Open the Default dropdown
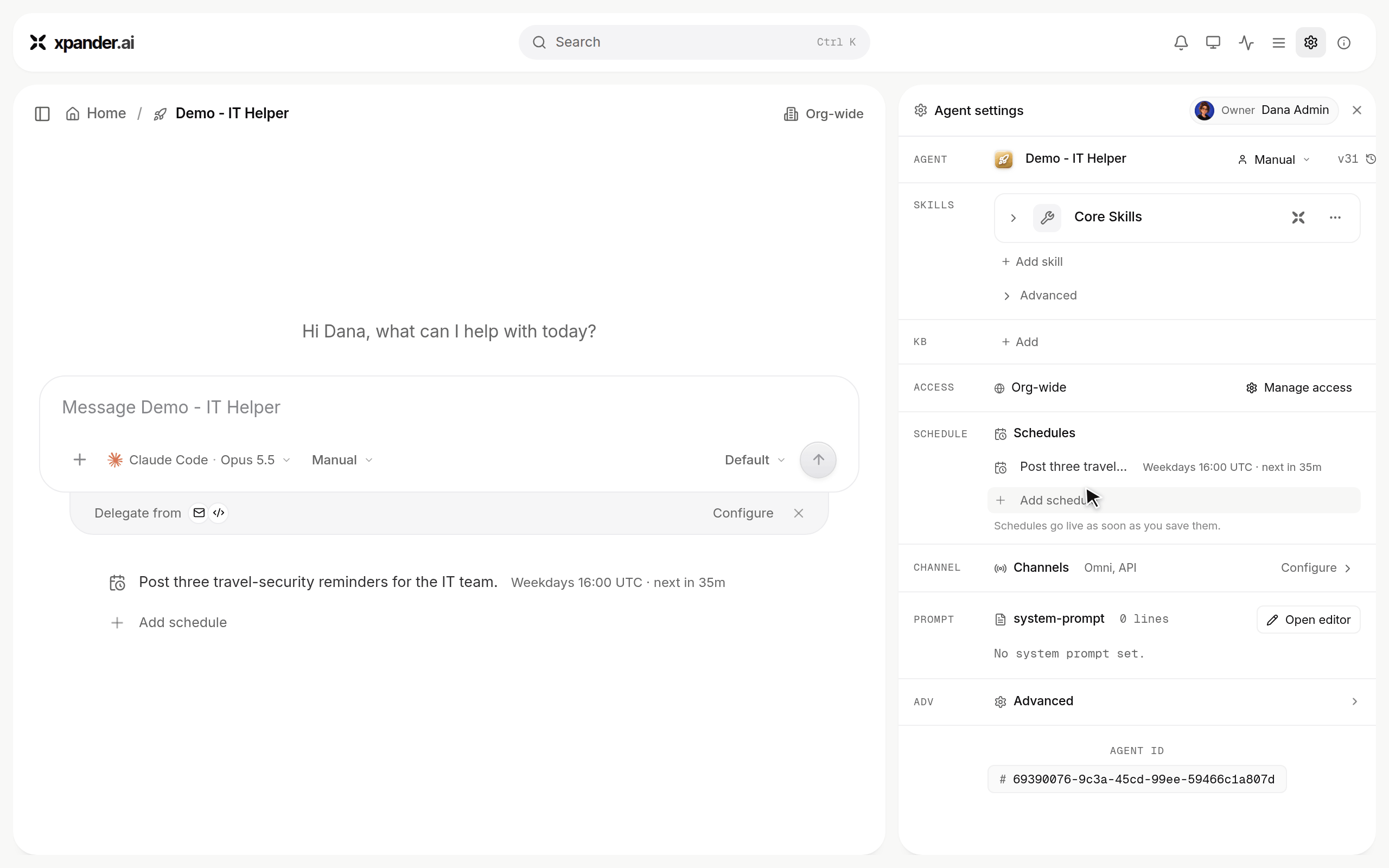This screenshot has height=868, width=1389. click(x=754, y=460)
